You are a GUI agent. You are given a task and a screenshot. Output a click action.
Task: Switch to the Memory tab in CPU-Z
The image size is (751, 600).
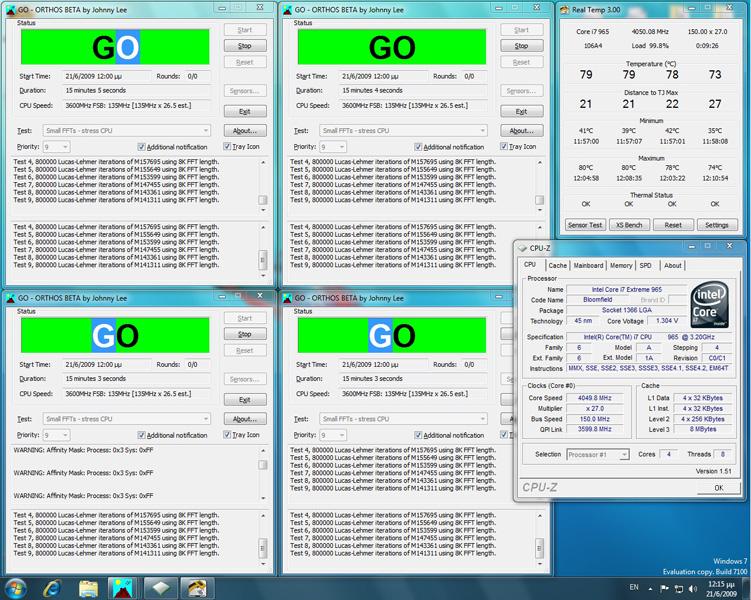click(x=621, y=265)
